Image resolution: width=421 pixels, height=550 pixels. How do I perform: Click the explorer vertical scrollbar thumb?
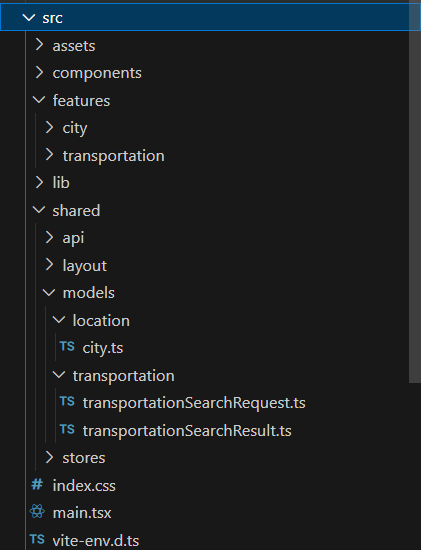(415, 192)
